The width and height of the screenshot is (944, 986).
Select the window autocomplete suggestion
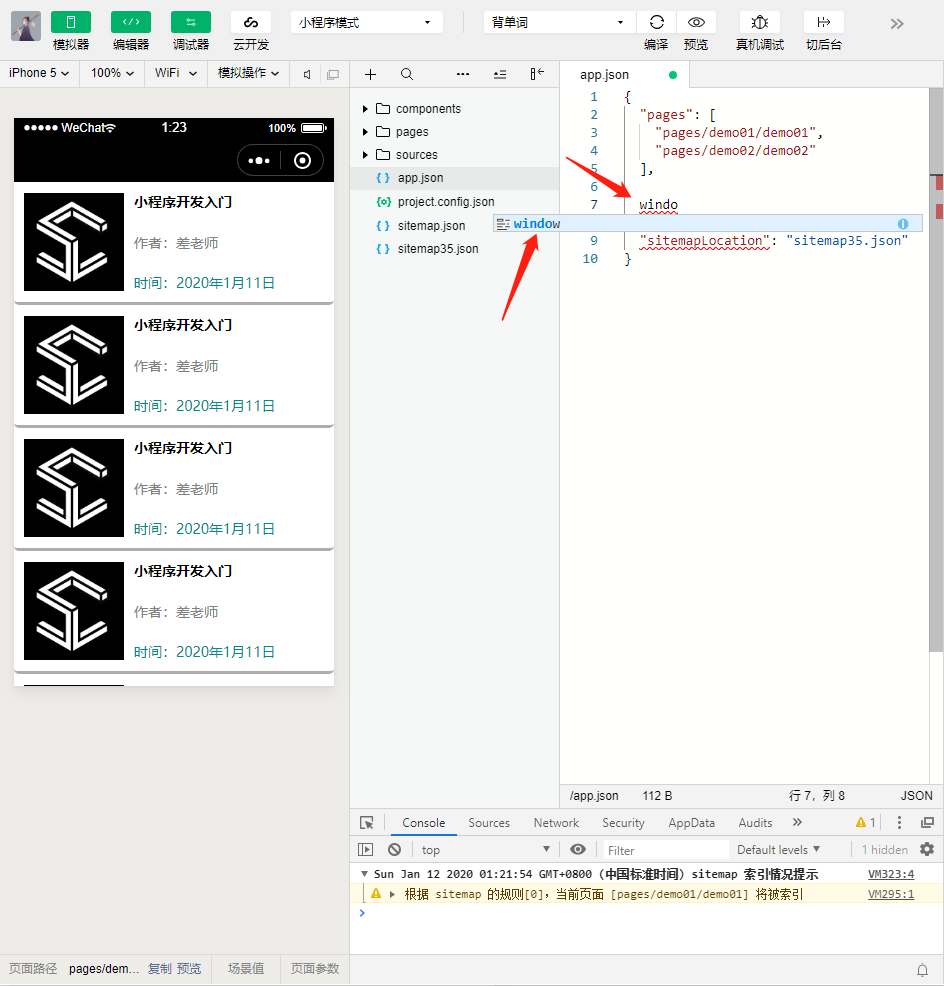(x=537, y=224)
